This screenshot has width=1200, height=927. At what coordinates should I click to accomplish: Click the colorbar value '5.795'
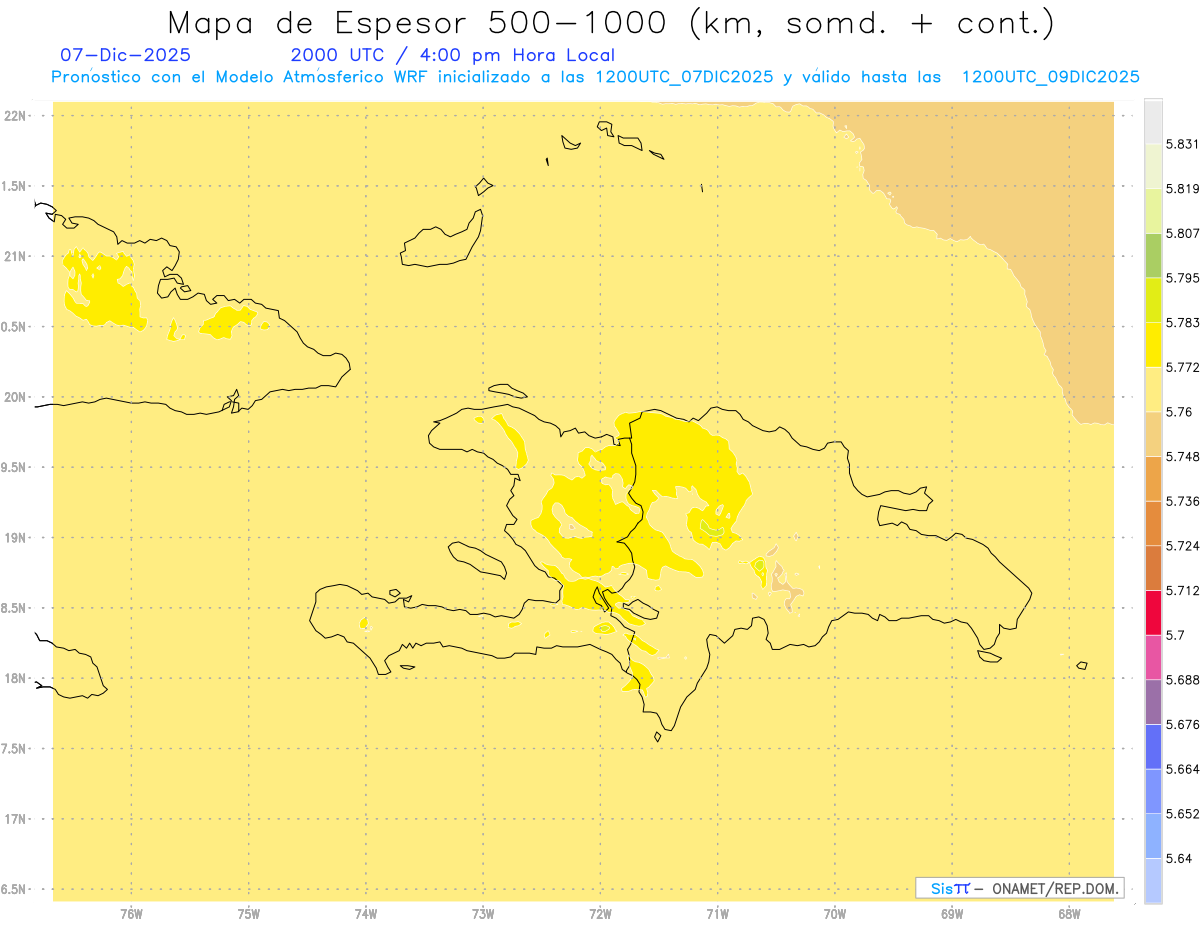tap(1182, 278)
